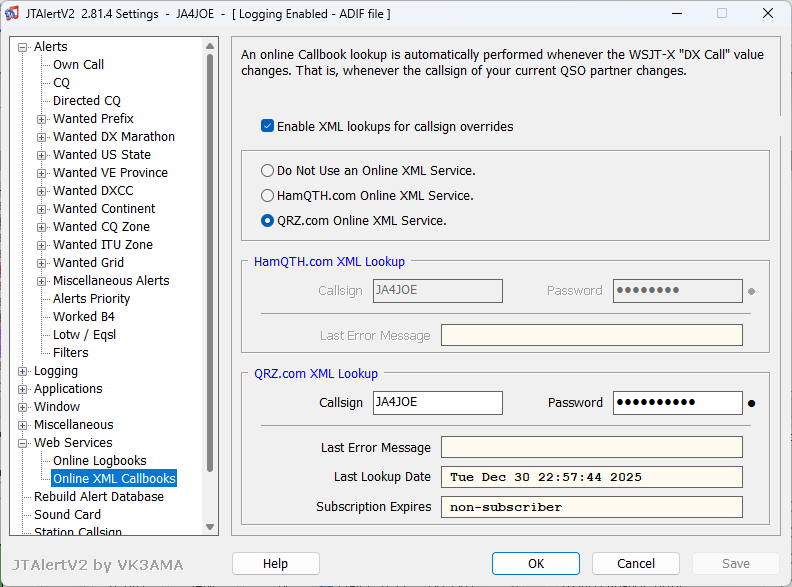Minimize the JTAlert settings window
The width and height of the screenshot is (792, 587).
click(677, 14)
